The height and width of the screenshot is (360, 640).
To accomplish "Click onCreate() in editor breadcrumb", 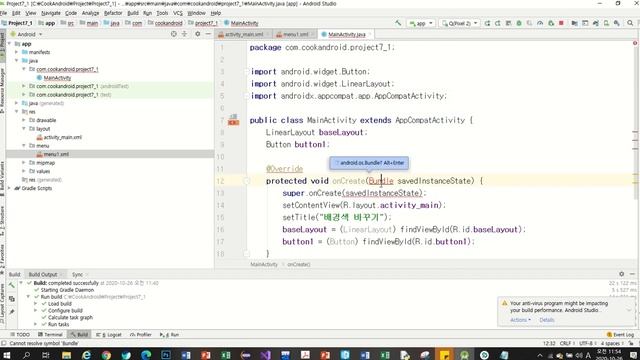I will click(299, 264).
